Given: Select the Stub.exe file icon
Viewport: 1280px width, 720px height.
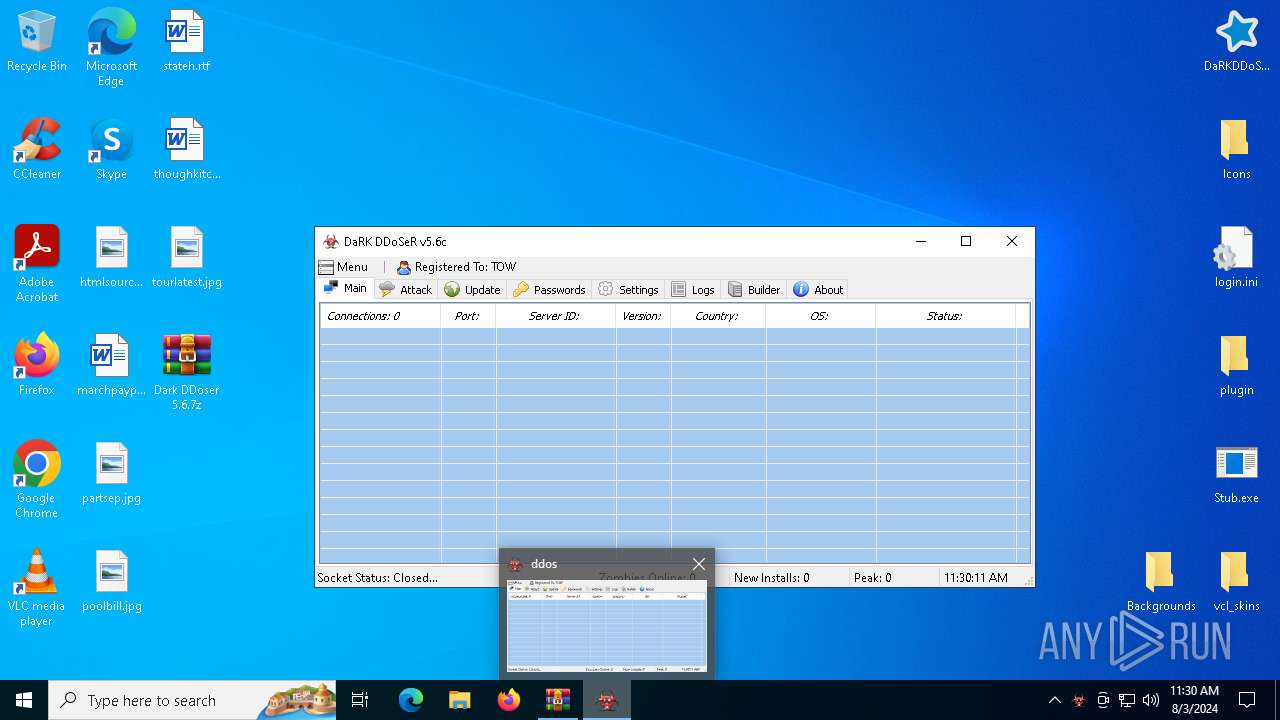Looking at the screenshot, I should pyautogui.click(x=1236, y=474).
